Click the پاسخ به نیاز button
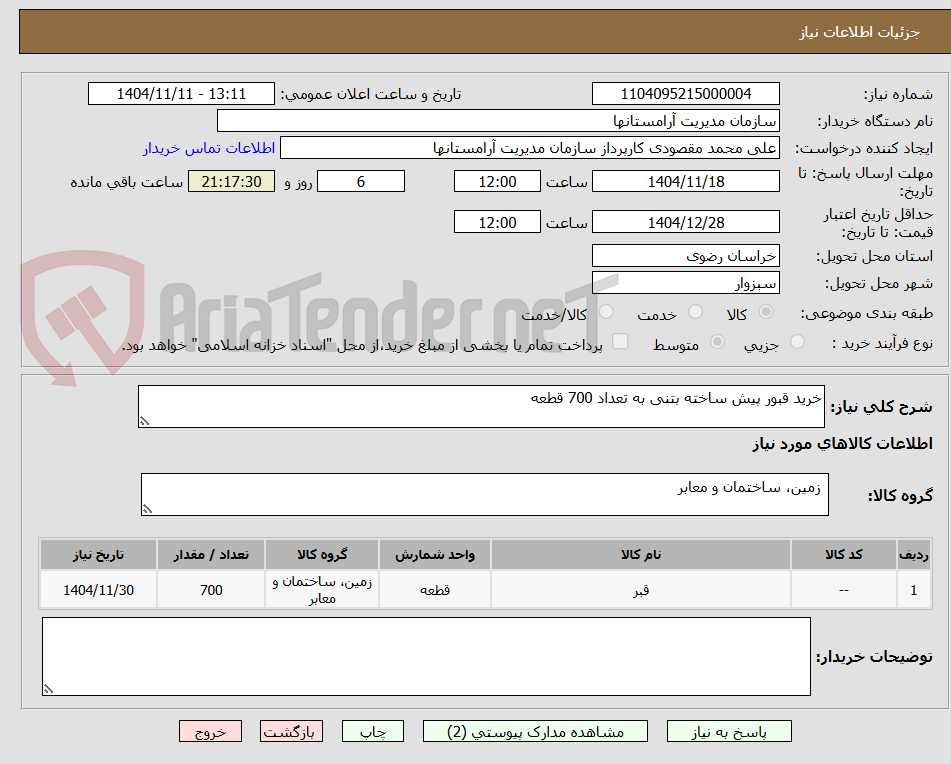Screen dimensions: 951x764 [729, 731]
